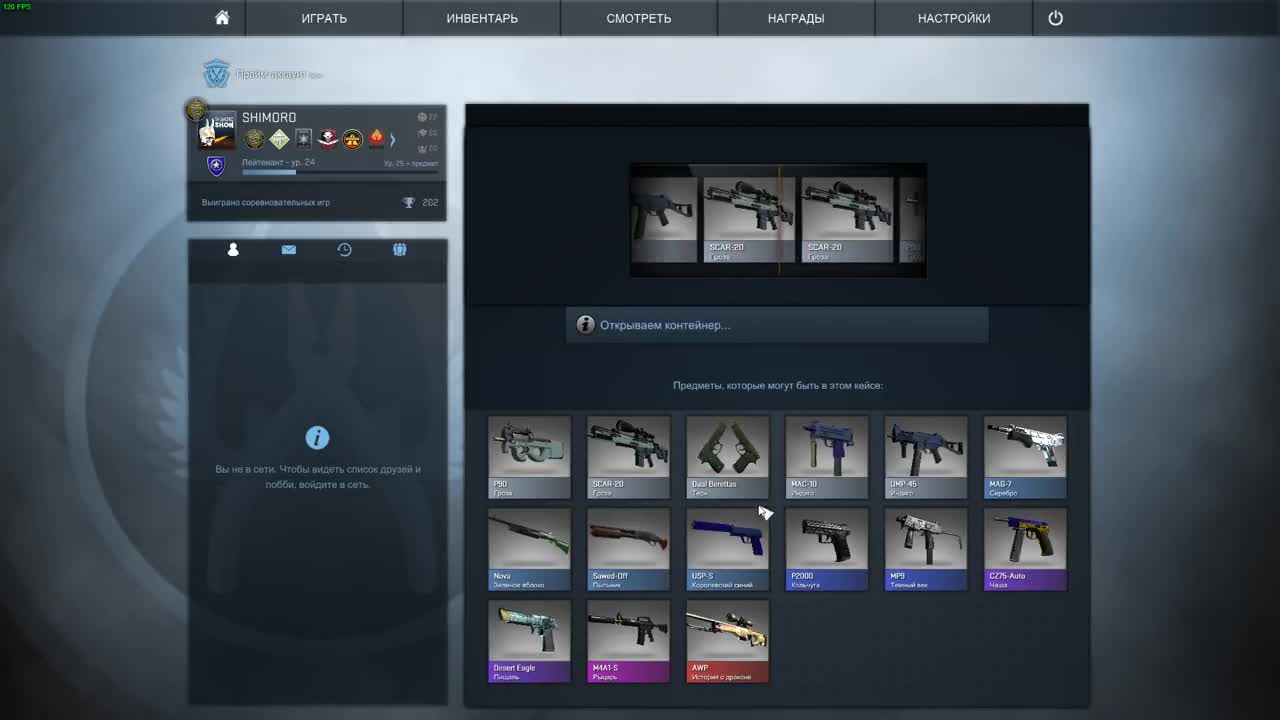Viewport: 1280px width, 720px height.
Task: Select the MAG-7 Серебро case item
Action: point(1025,458)
